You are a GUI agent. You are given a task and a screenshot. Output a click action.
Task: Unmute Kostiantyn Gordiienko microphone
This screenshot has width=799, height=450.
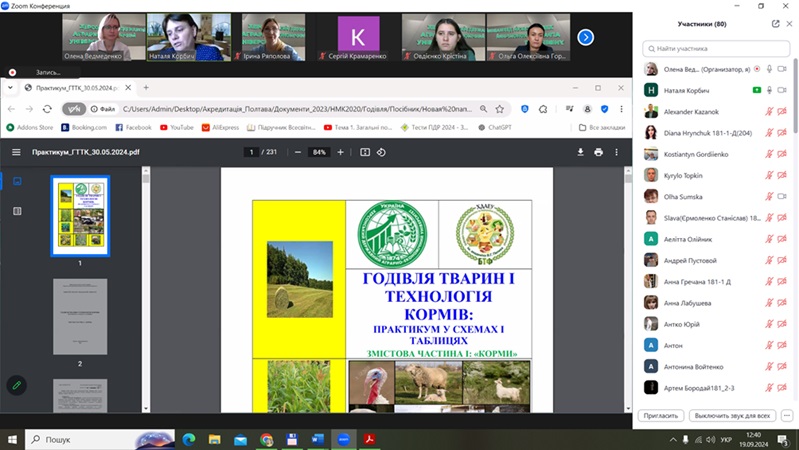point(769,154)
